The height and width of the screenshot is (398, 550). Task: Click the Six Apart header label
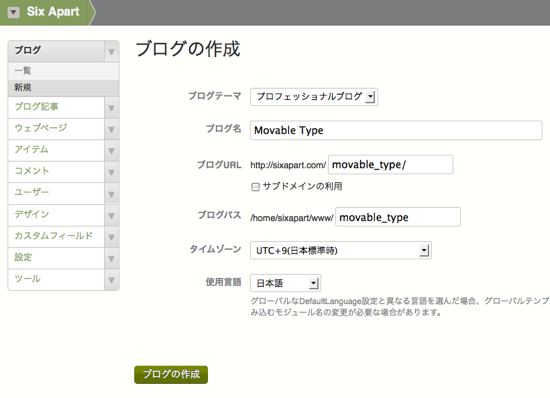[53, 12]
